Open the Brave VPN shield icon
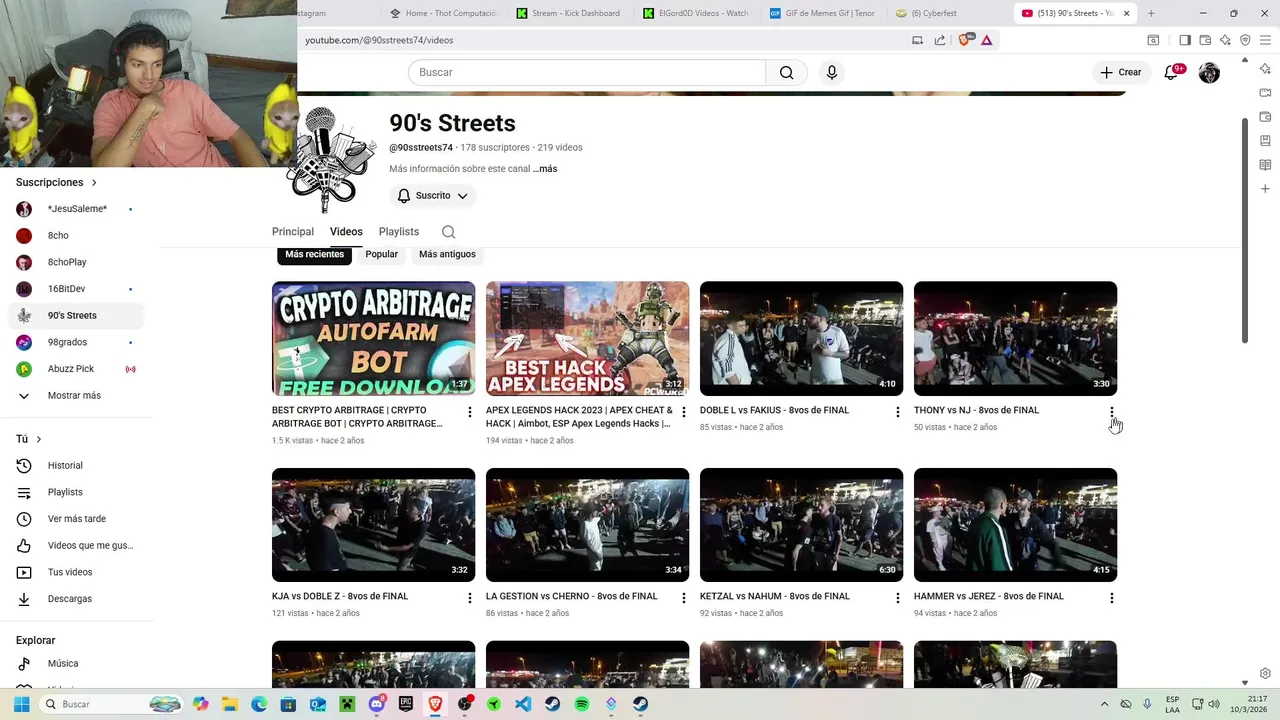The width and height of the screenshot is (1280, 720). [1245, 40]
